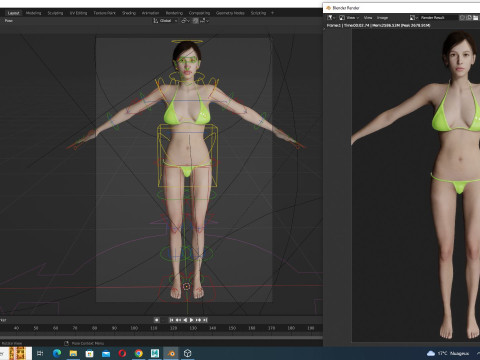Open the Animation workspace tab
480x360 pixels.
150,13
